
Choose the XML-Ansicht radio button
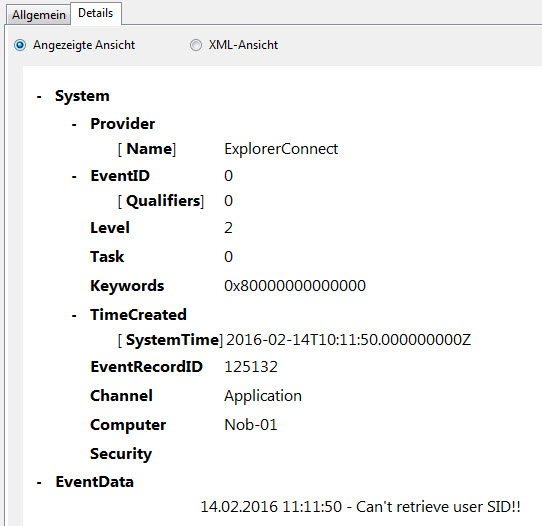[196, 45]
